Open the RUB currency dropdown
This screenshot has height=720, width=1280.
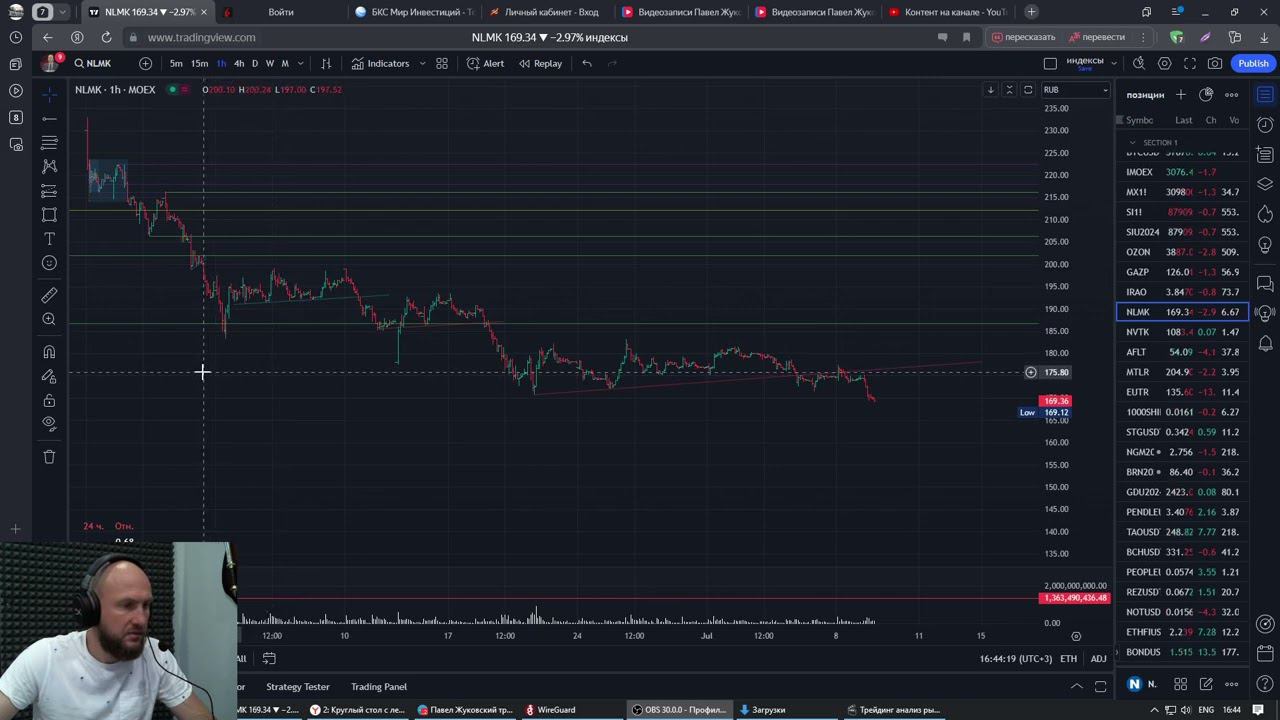pos(1076,90)
